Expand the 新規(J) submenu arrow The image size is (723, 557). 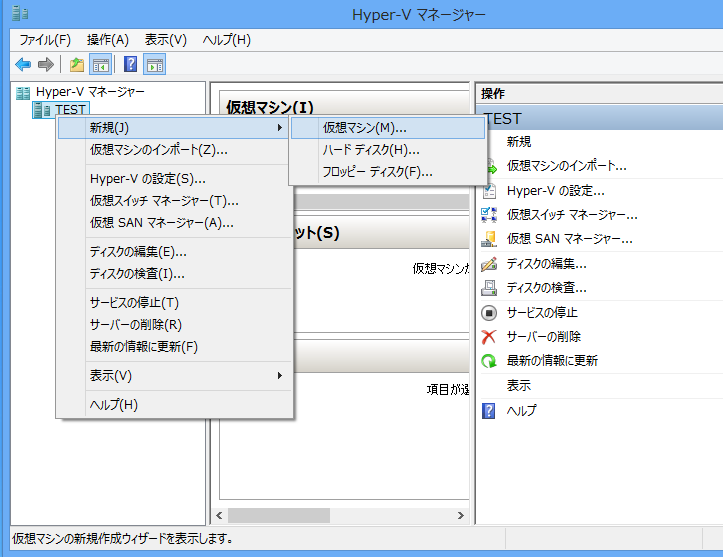tap(279, 128)
